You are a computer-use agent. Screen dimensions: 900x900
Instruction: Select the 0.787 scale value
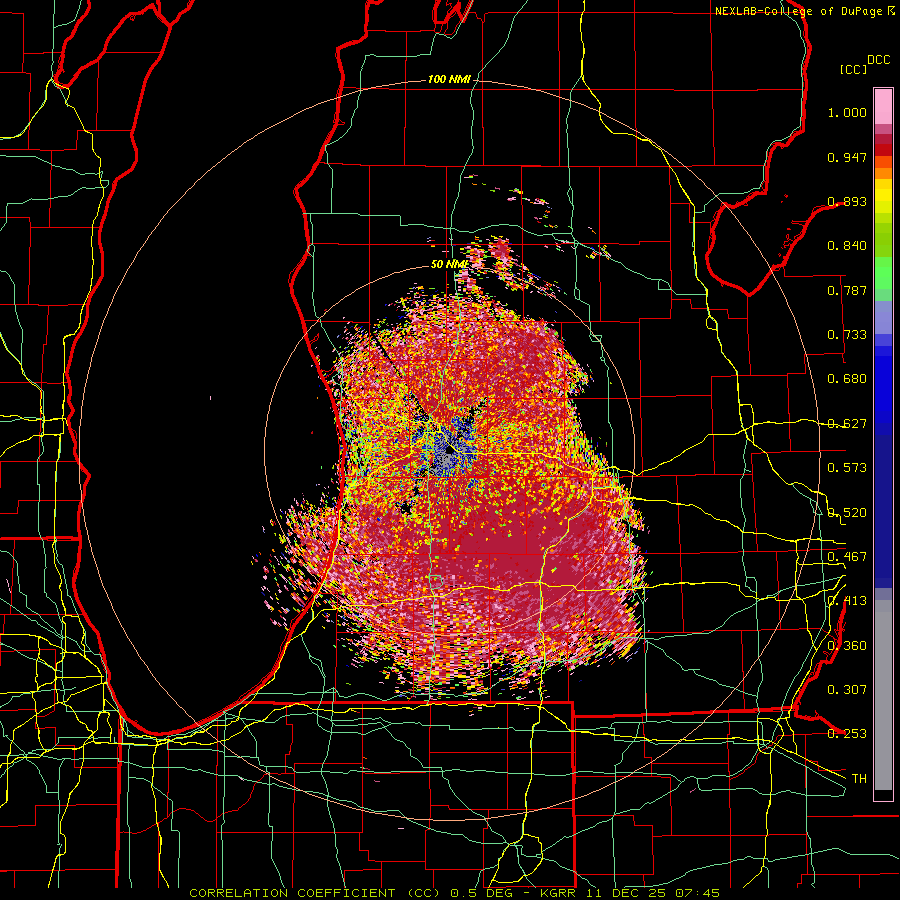(x=847, y=290)
